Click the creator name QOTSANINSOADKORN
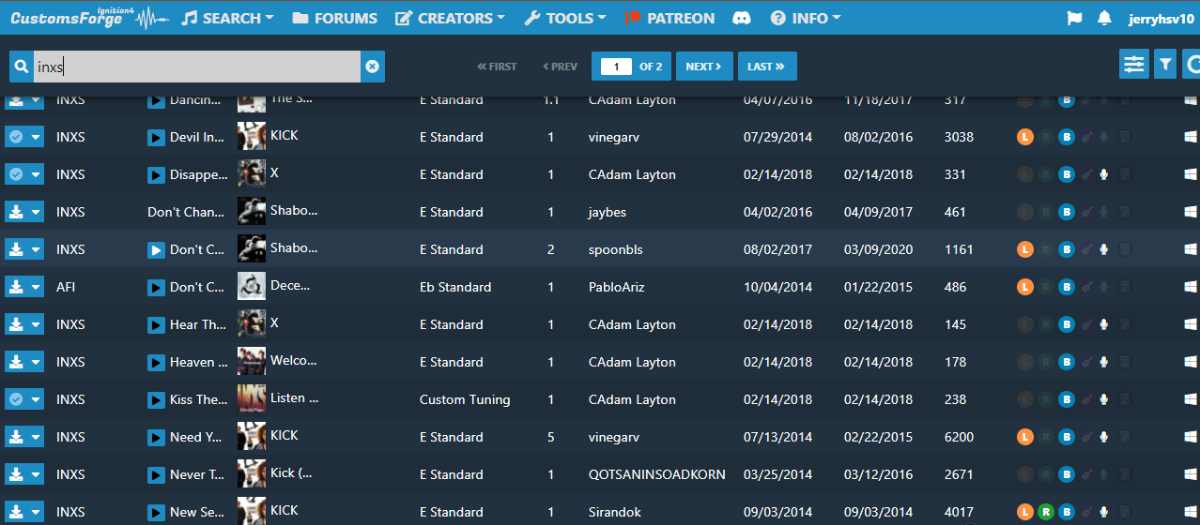This screenshot has width=1200, height=525. 656,474
